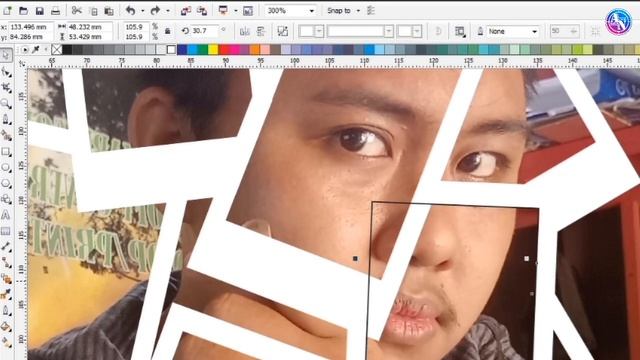This screenshot has height=360, width=640.
Task: Pick the yellow palette swatch
Action: click(213, 50)
